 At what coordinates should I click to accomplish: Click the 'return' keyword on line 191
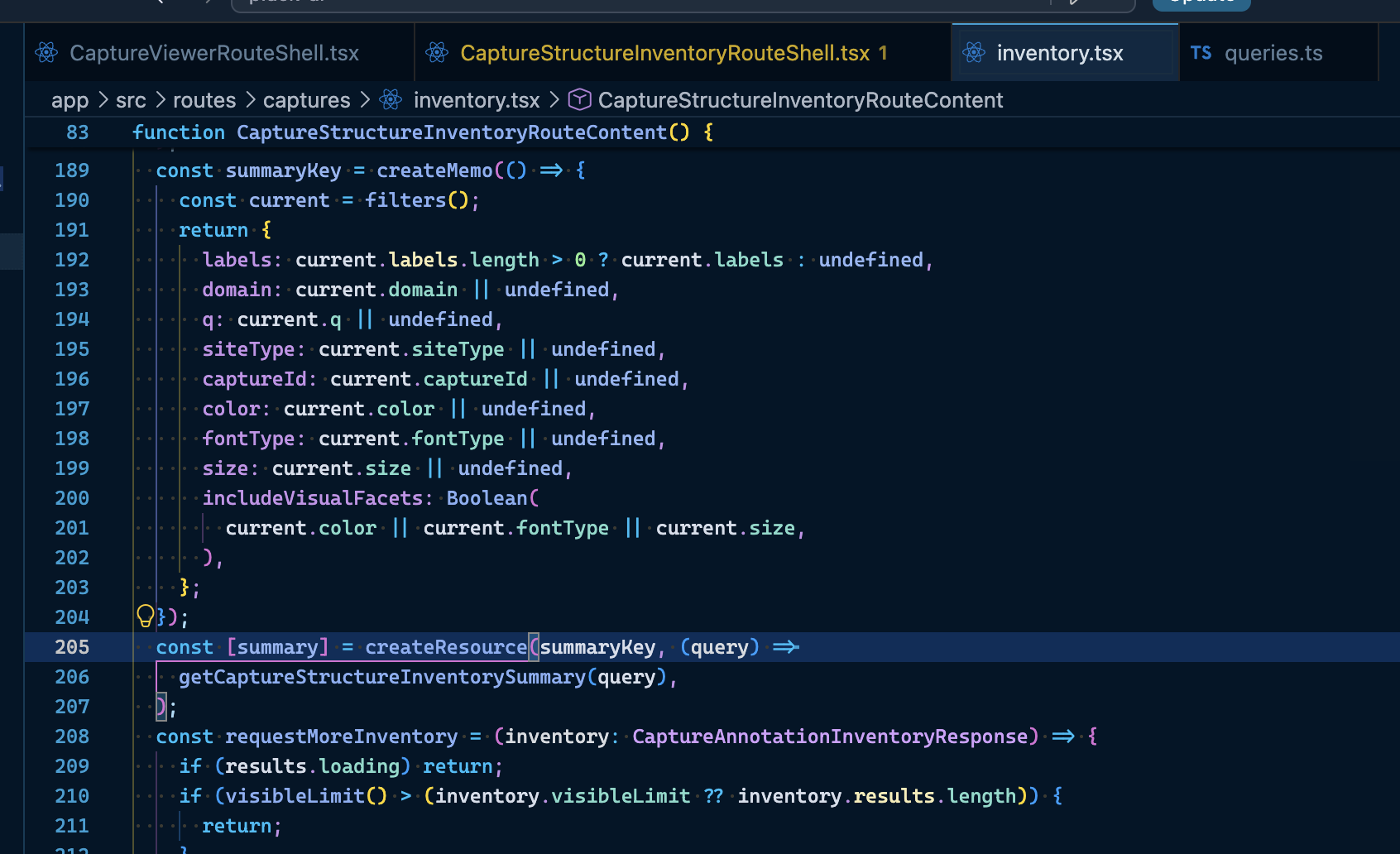213,230
